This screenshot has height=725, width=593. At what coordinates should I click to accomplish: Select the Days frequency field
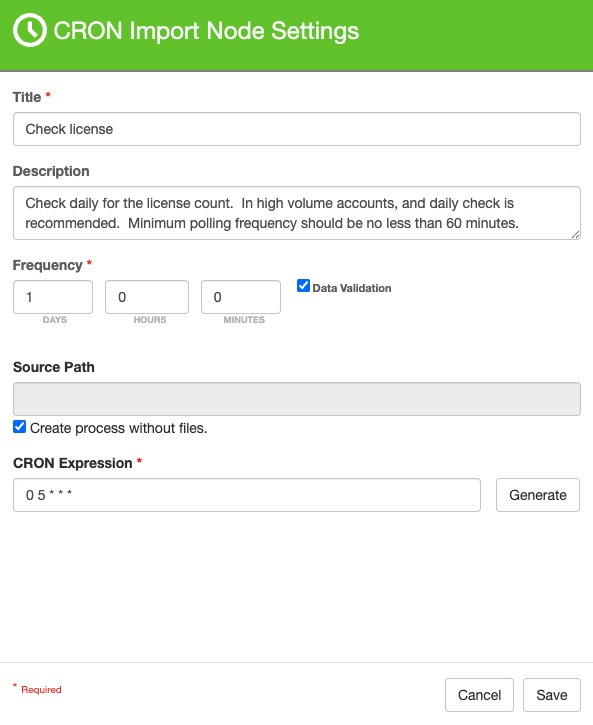point(53,297)
